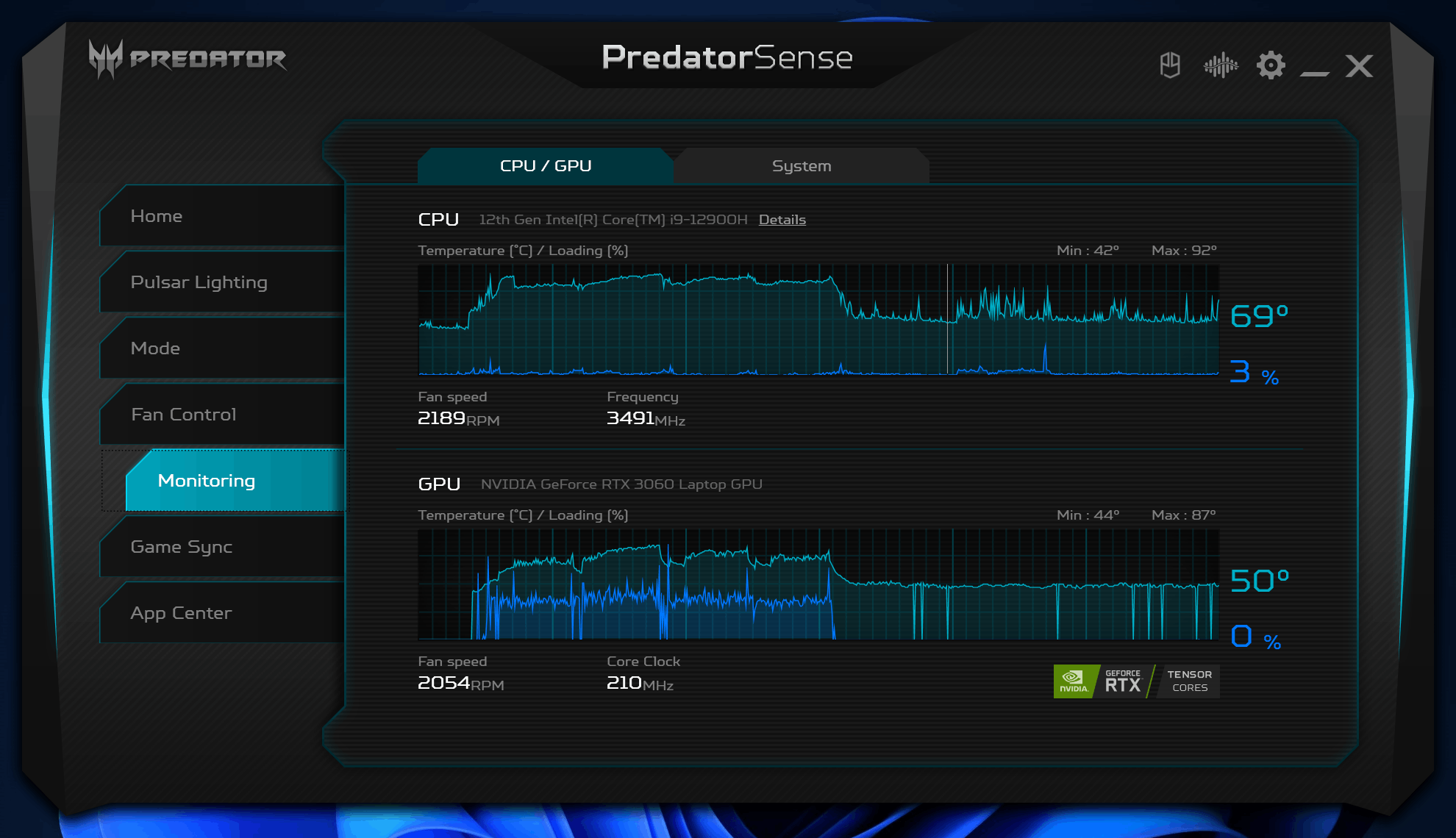
Task: Click the CPU temperature graph
Action: point(818,320)
